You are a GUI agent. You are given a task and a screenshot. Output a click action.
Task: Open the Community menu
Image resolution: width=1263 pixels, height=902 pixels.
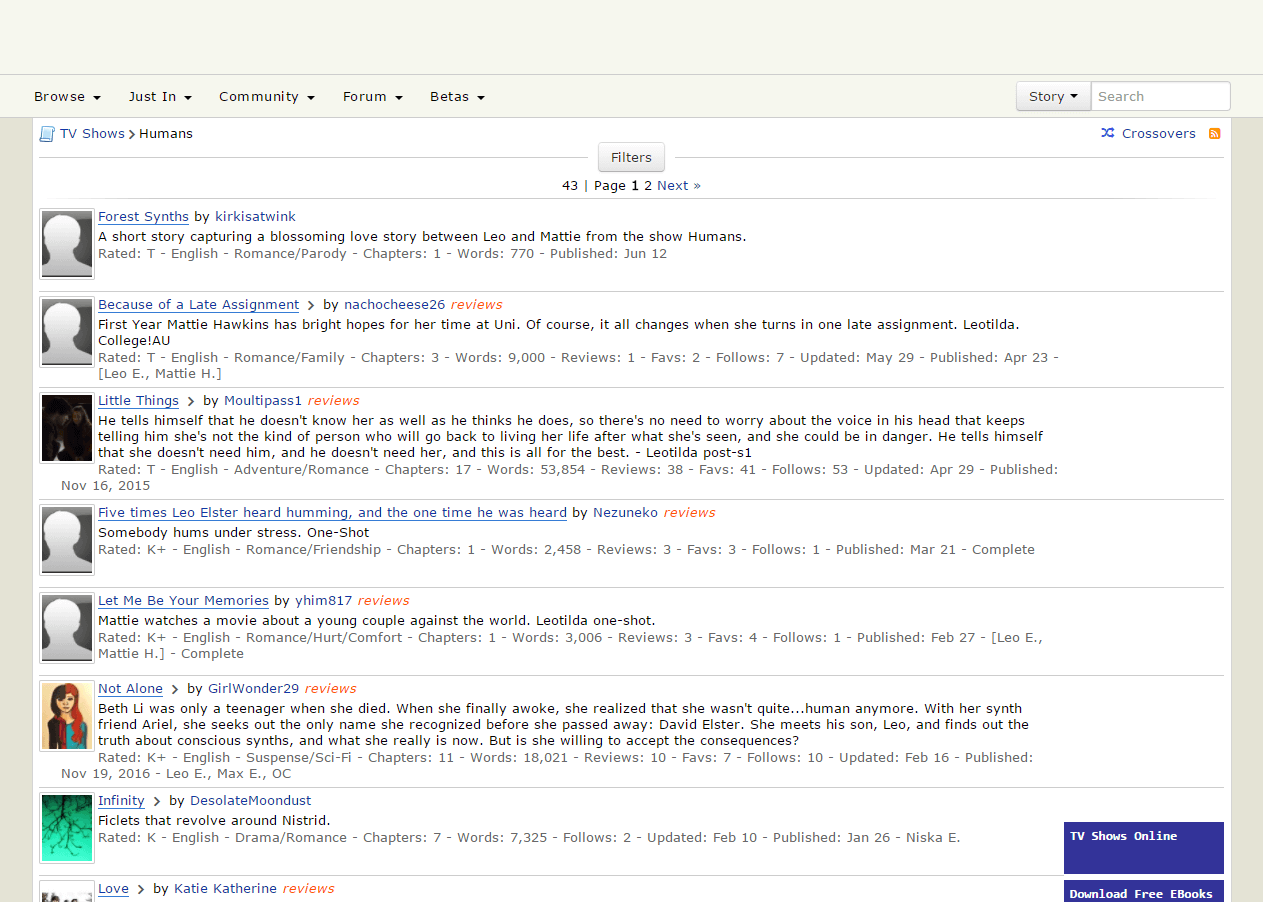pos(266,97)
